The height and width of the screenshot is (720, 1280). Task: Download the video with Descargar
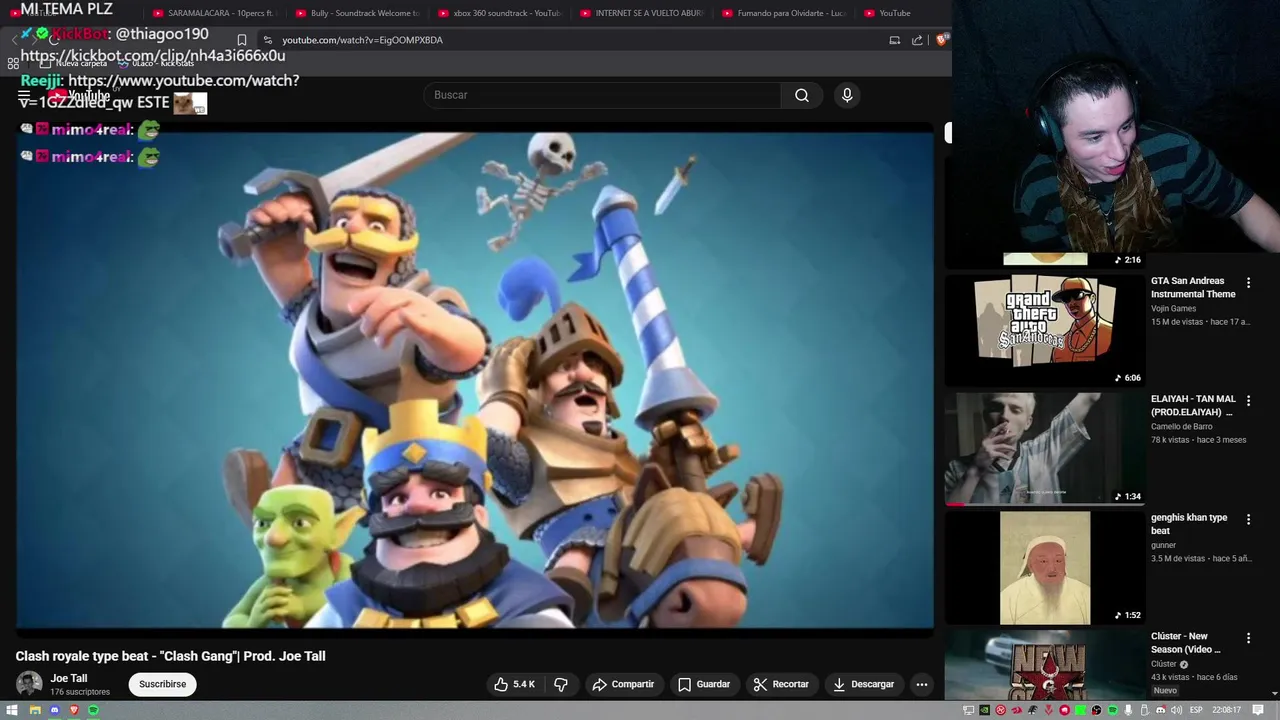pyautogui.click(x=864, y=684)
